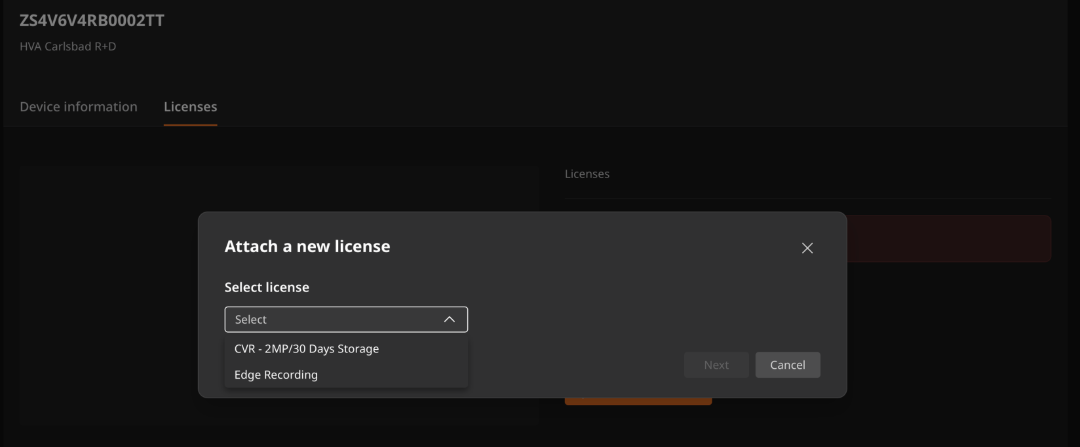
Task: Close the Attach a new license dialog
Action: (807, 248)
